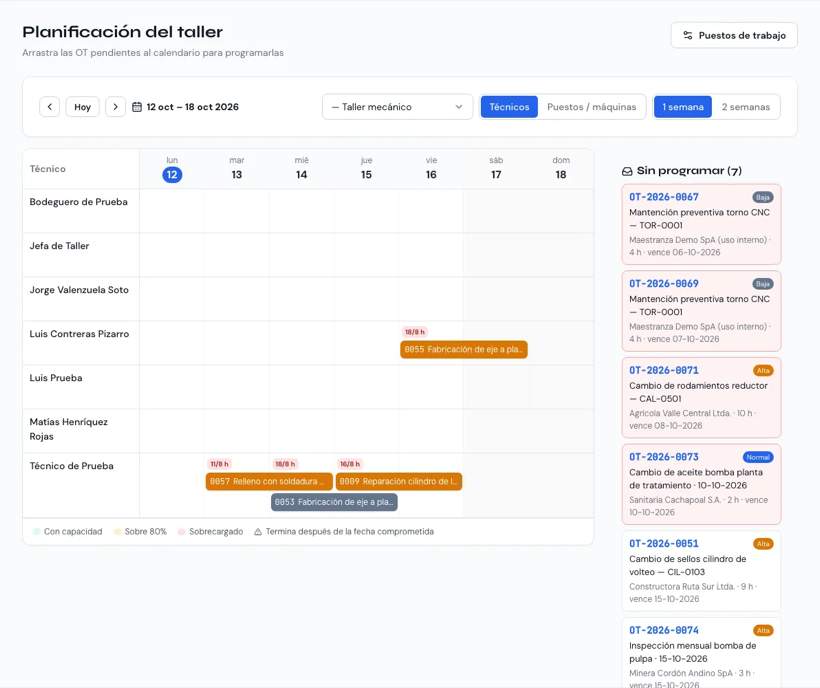820x688 pixels.
Task: Go to next week with right chevron
Action: (x=116, y=107)
